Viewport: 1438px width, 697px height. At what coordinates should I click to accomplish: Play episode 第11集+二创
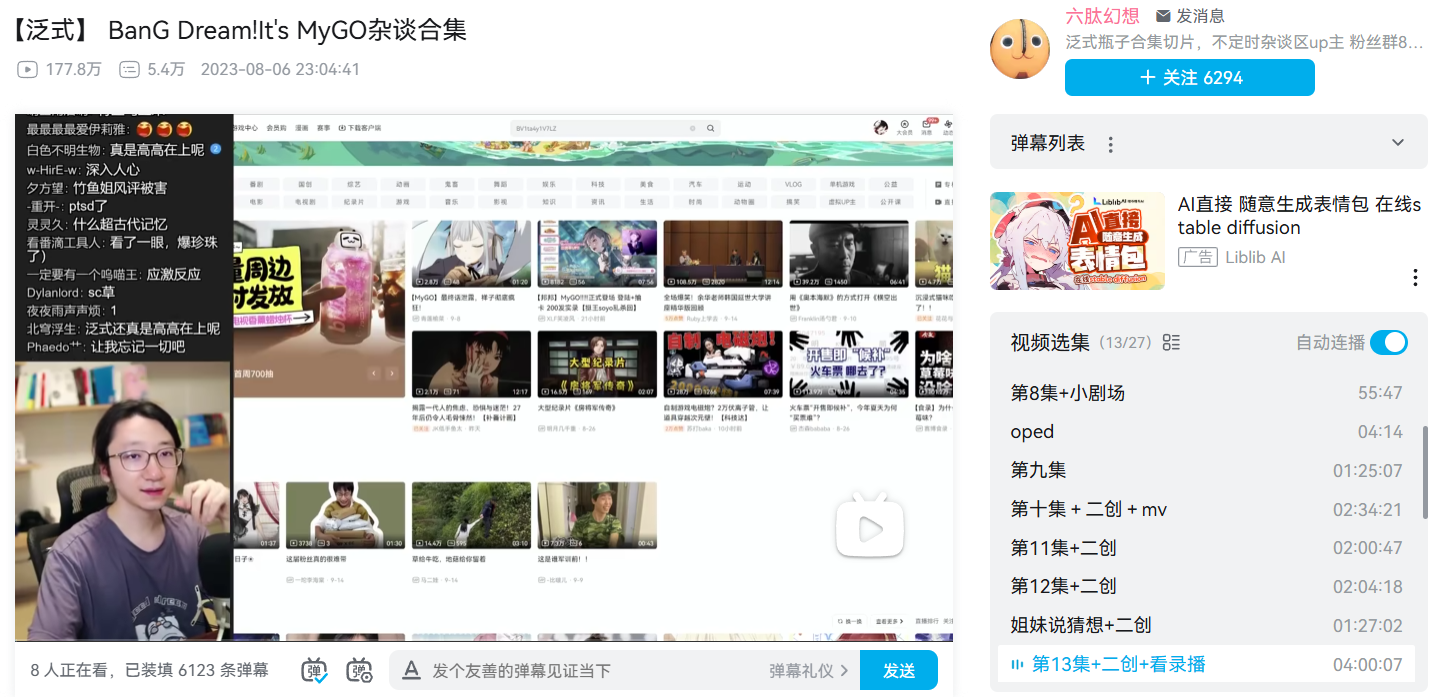[x=1206, y=548]
